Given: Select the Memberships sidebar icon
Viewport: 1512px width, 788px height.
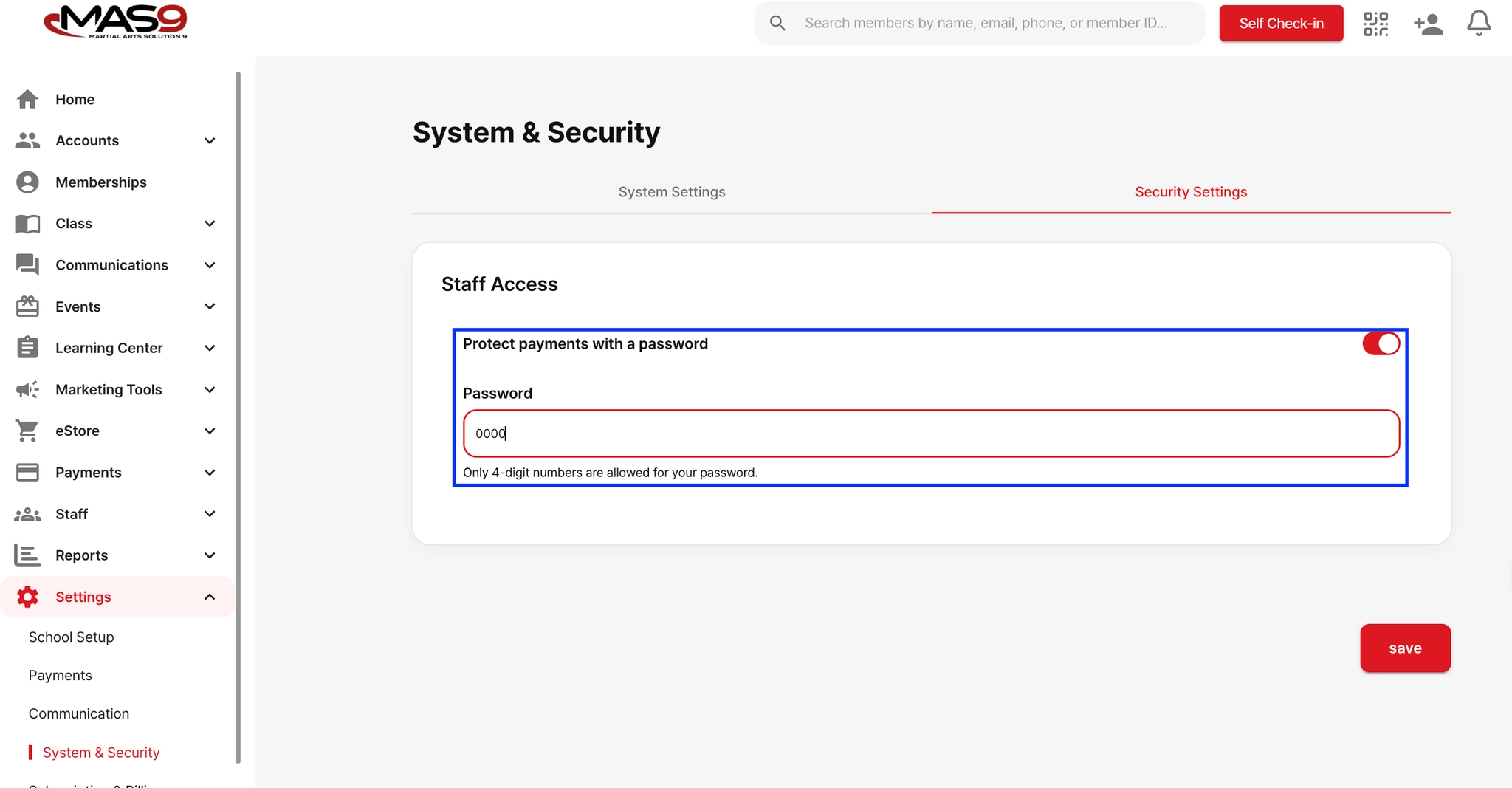Looking at the screenshot, I should click(27, 182).
